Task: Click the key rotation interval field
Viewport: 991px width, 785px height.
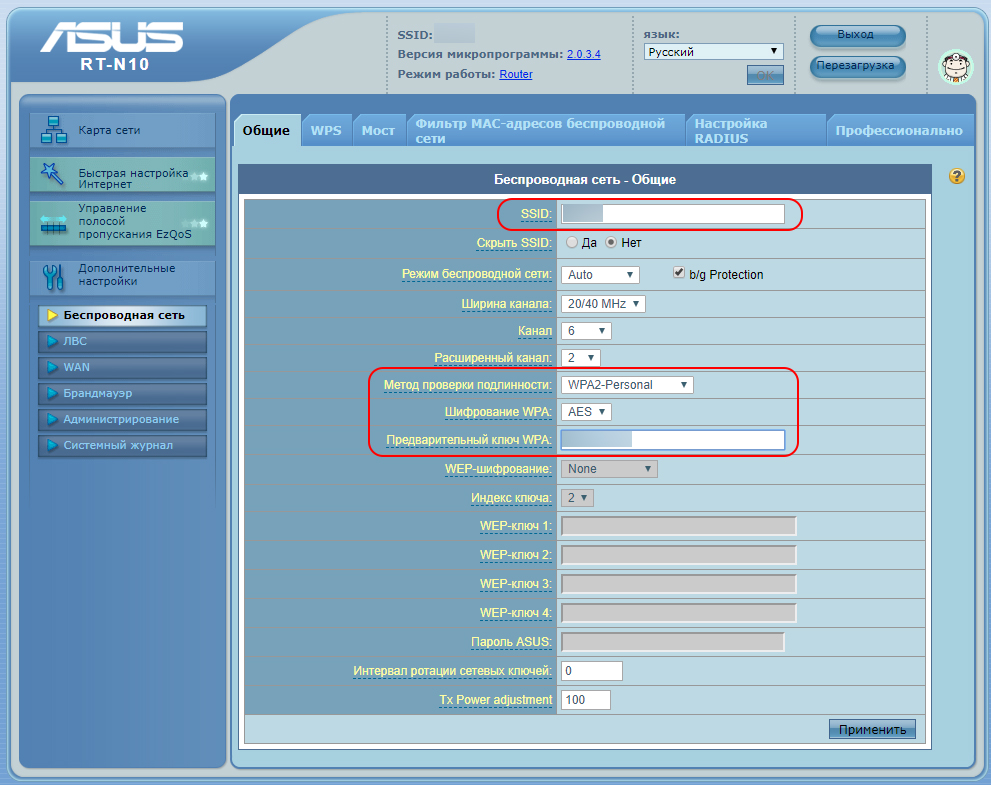Action: pos(592,671)
